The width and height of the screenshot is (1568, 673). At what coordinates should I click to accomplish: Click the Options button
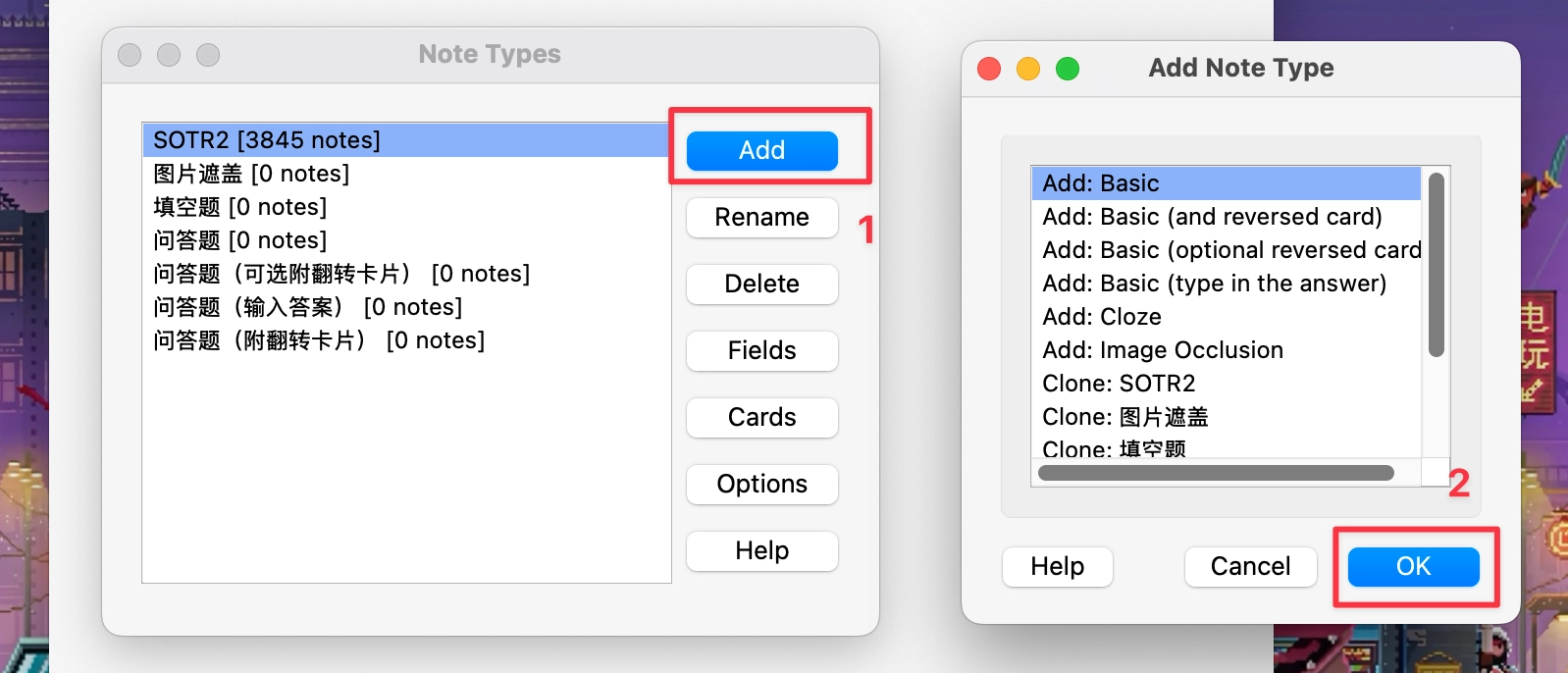(x=761, y=485)
